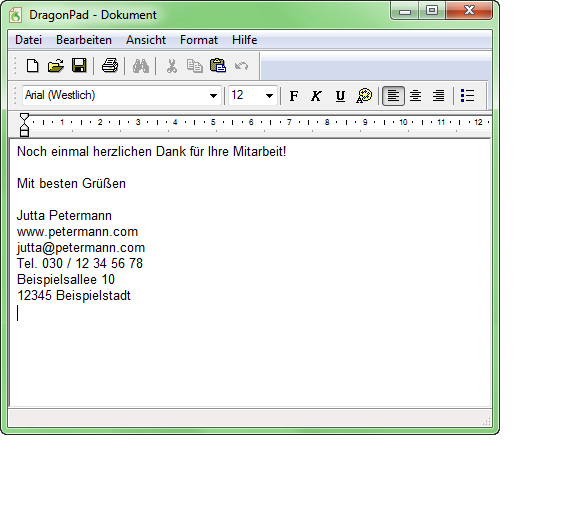This screenshot has height=525, width=588.
Task: Center-align the text
Action: coord(416,96)
